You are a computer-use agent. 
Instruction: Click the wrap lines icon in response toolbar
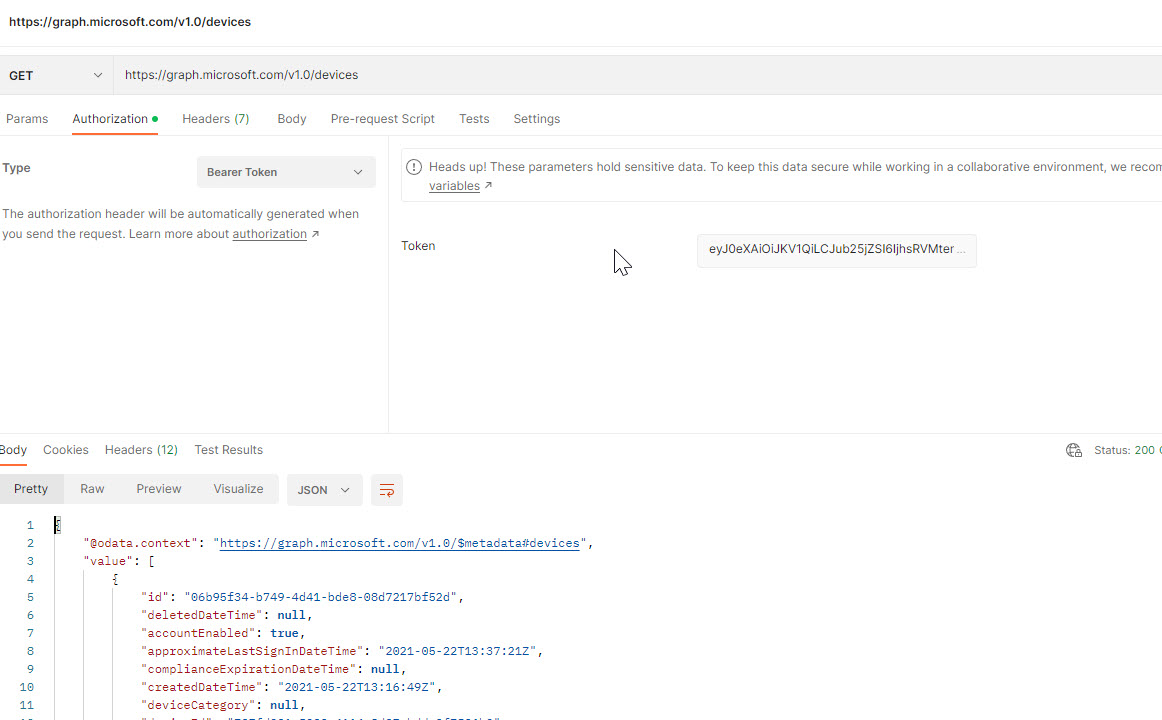pyautogui.click(x=387, y=490)
